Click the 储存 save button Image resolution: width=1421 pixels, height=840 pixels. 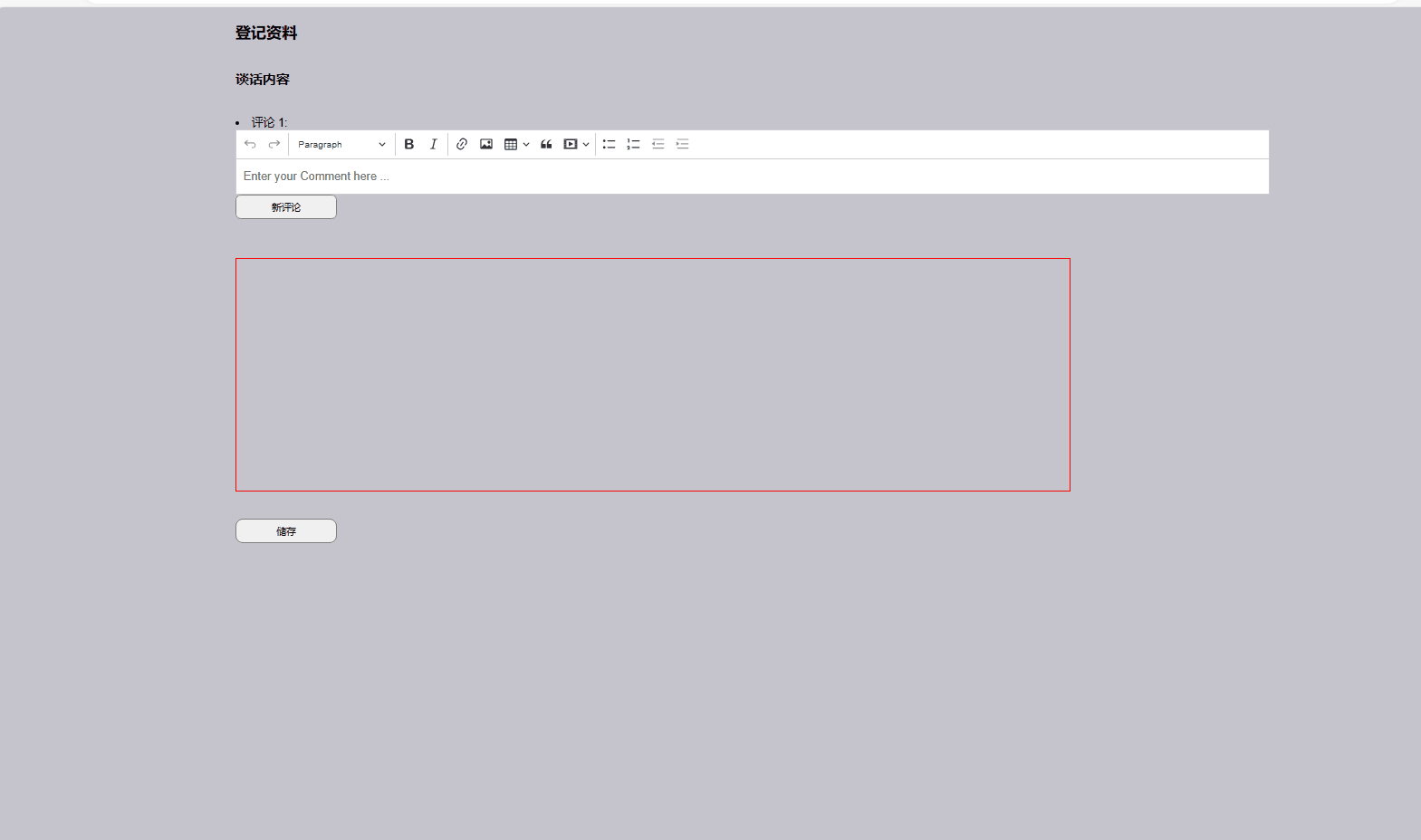coord(286,531)
